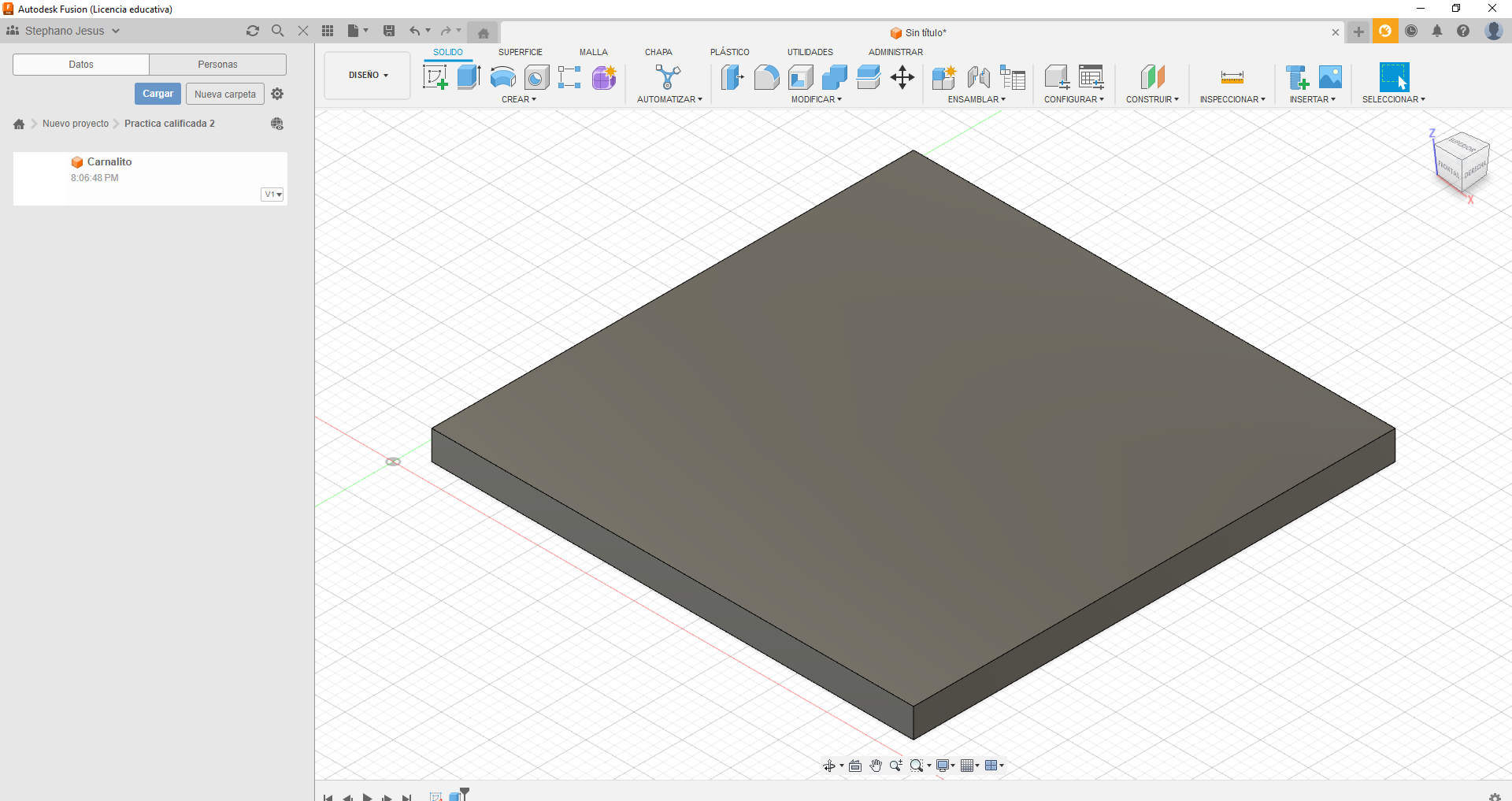Open the Stephano Jesus team switcher

(x=64, y=31)
